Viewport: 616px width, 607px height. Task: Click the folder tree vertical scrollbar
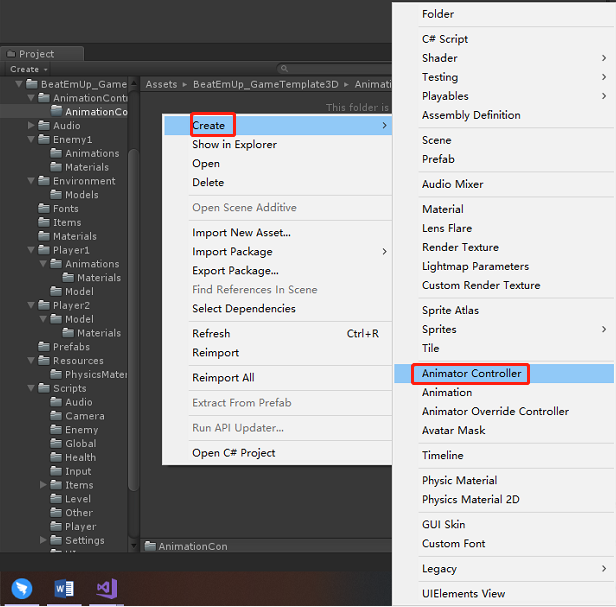pyautogui.click(x=134, y=319)
